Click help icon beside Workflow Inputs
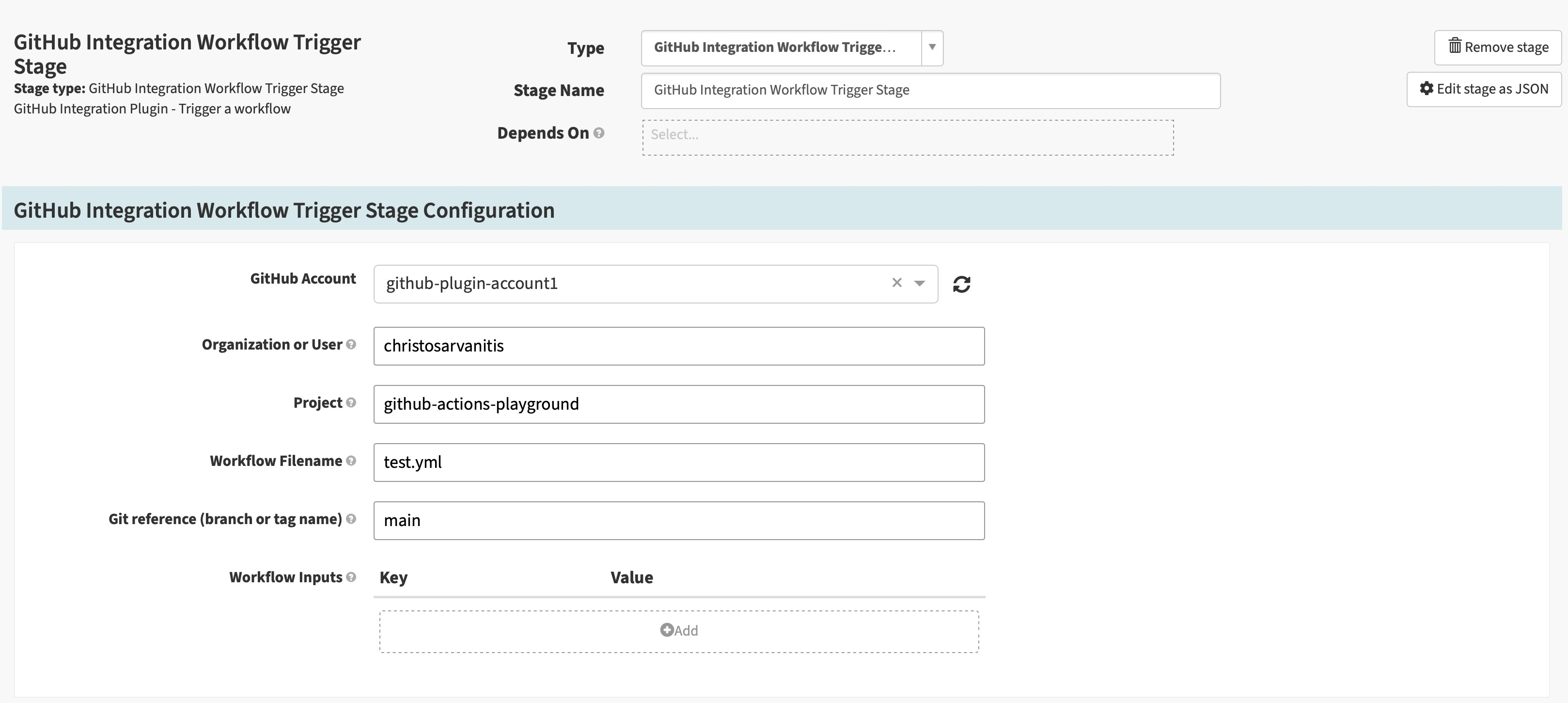Image resolution: width=1568 pixels, height=703 pixels. point(351,577)
